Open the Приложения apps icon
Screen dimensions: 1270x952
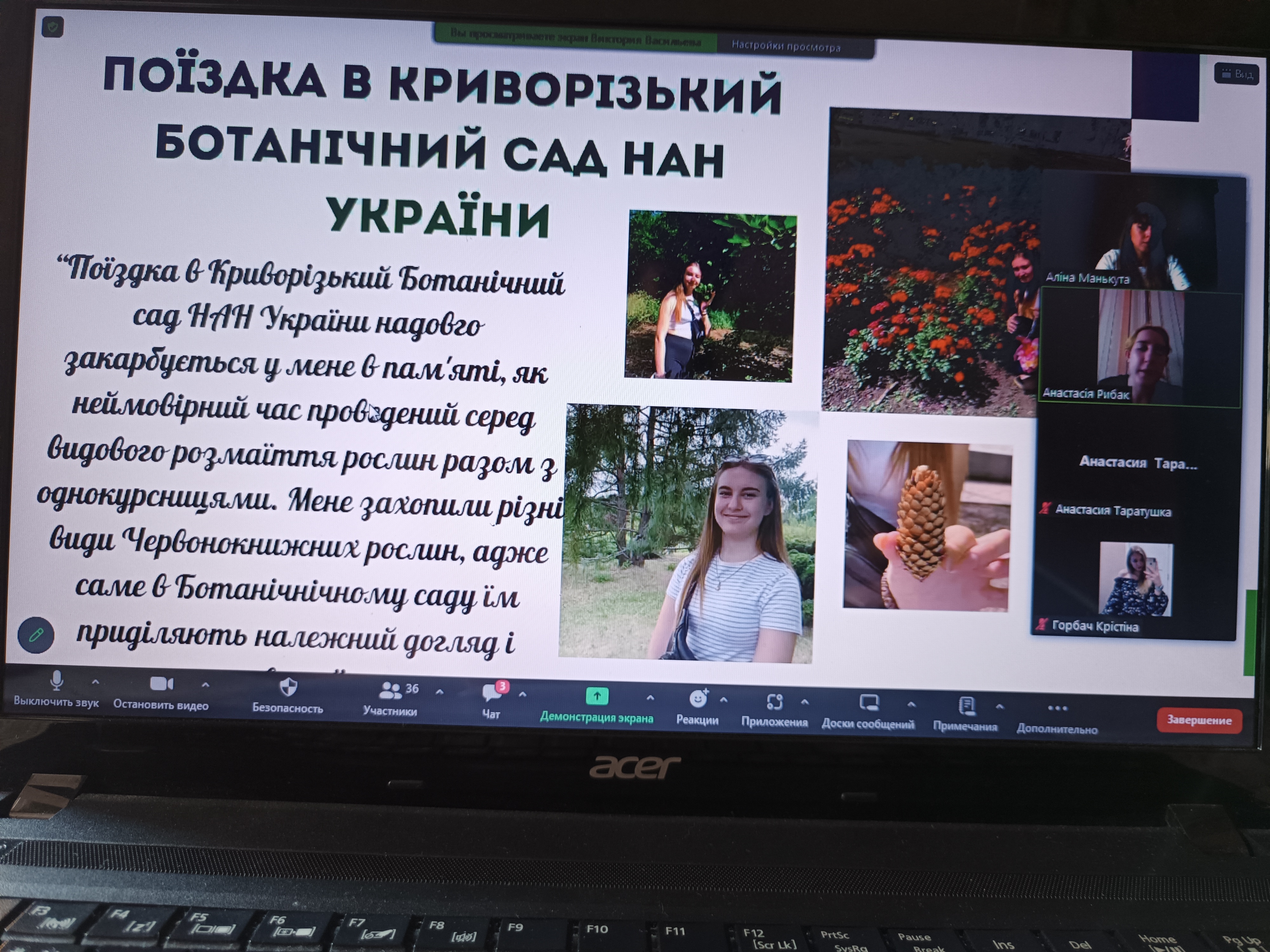point(774,701)
